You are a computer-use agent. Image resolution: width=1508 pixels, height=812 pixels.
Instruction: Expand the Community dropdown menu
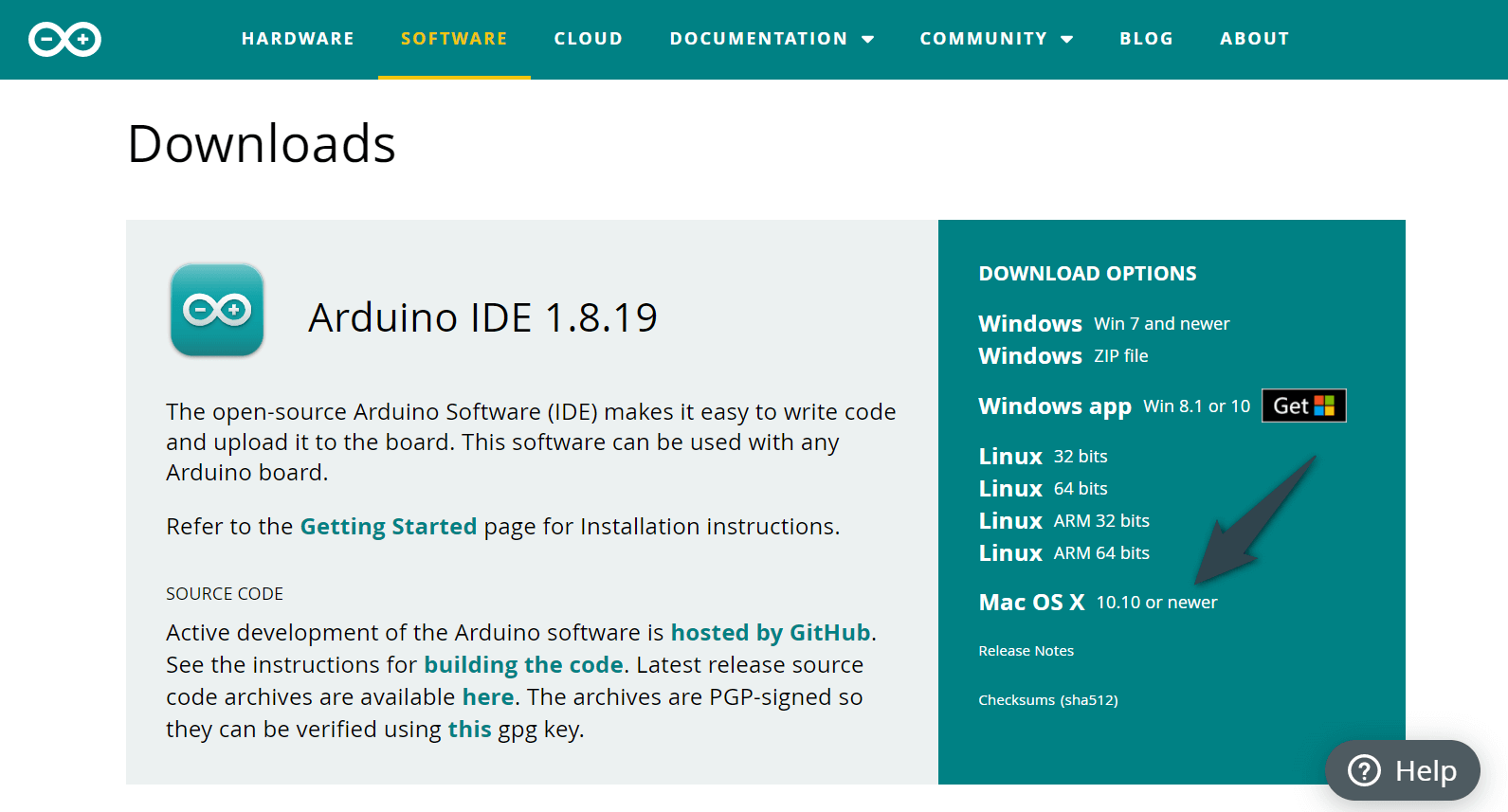[x=996, y=39]
